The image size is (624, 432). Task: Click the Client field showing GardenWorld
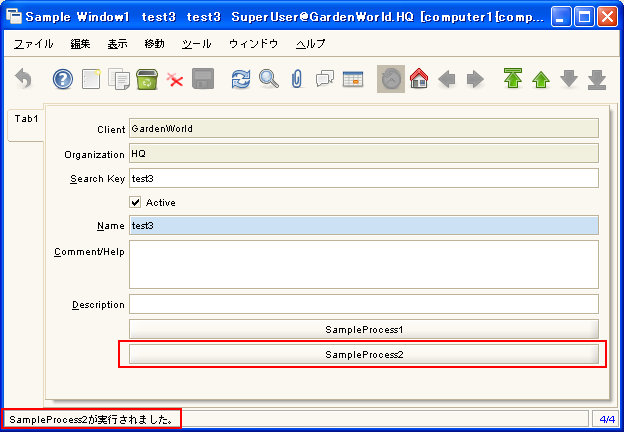pos(364,128)
